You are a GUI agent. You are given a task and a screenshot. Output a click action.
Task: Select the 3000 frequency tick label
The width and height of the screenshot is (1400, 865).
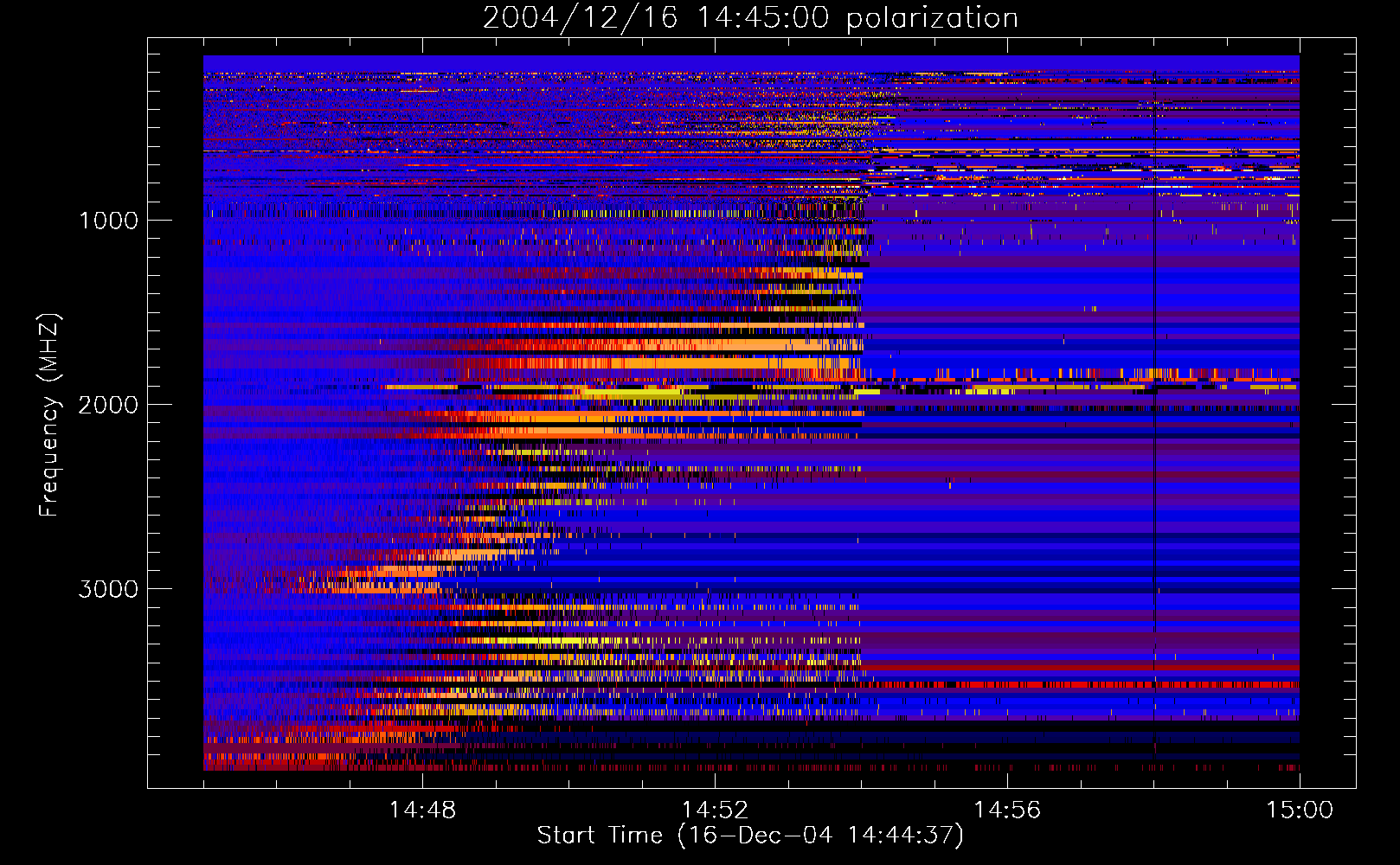coord(108,589)
